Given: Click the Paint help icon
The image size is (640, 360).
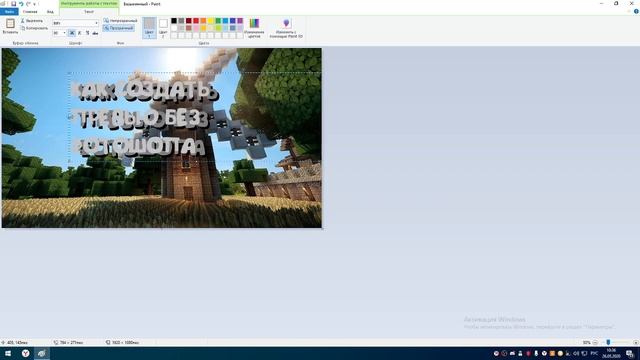Looking at the screenshot, I should (636, 11).
